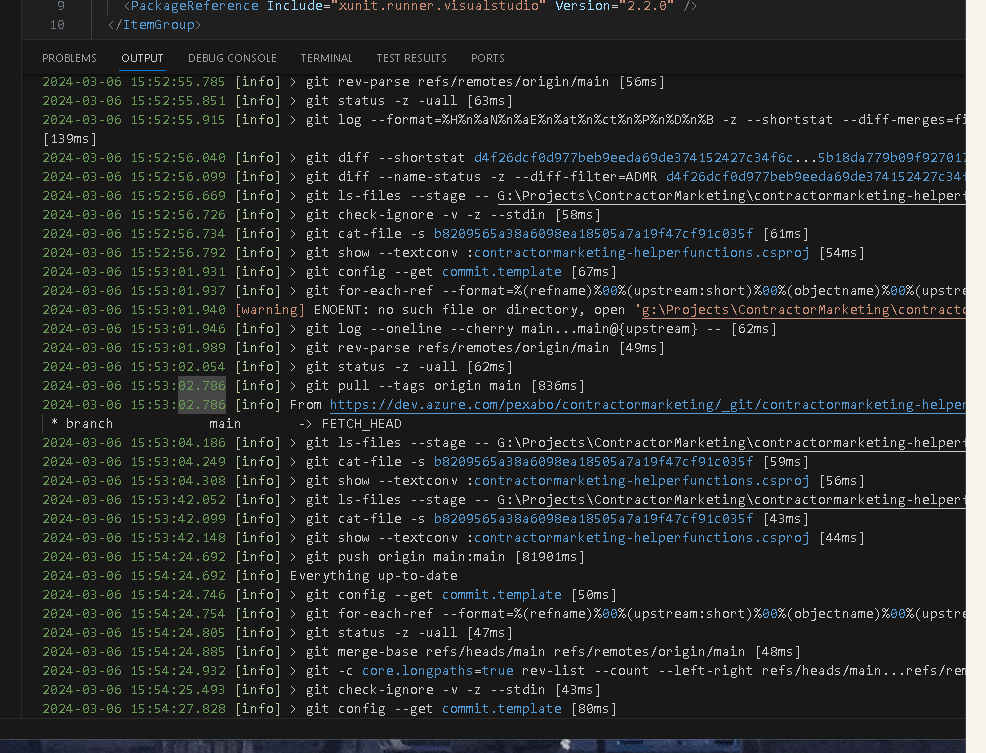Switch to the TERMINAL tab
Viewport: 986px width, 753px height.
coord(326,58)
